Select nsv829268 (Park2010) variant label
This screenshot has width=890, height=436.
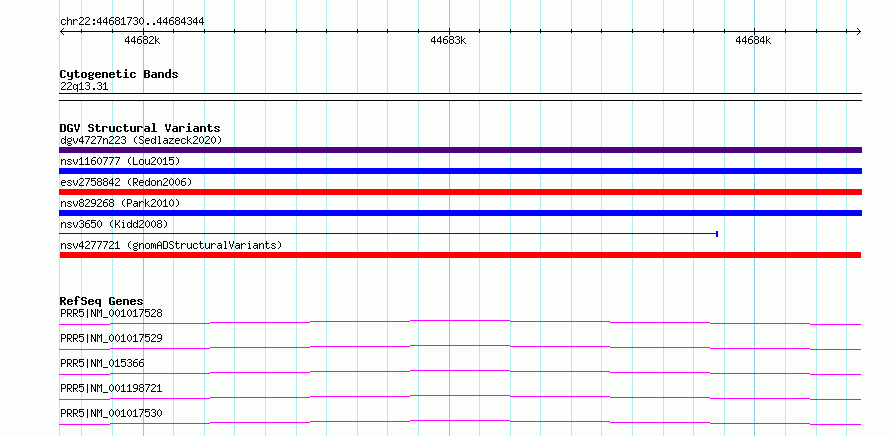120,203
